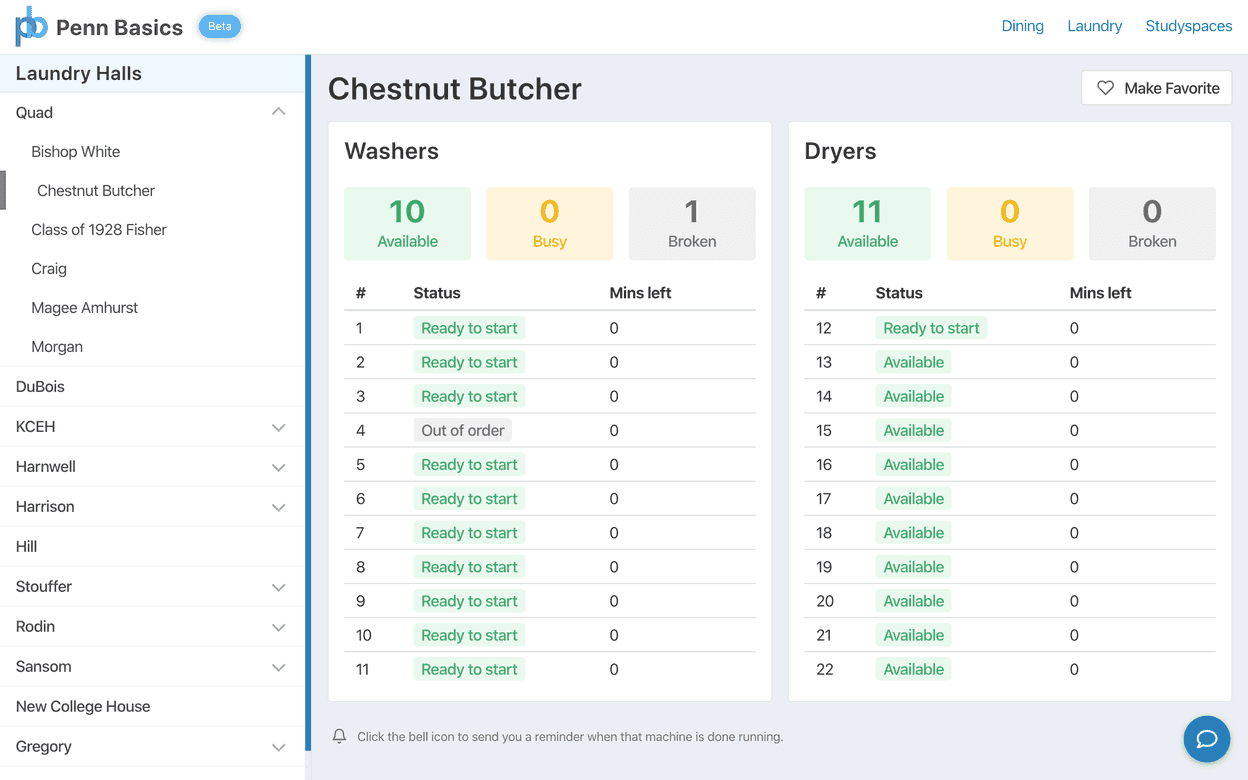This screenshot has height=780, width=1248.
Task: Click the heart icon in Make Favorite
Action: click(1105, 88)
